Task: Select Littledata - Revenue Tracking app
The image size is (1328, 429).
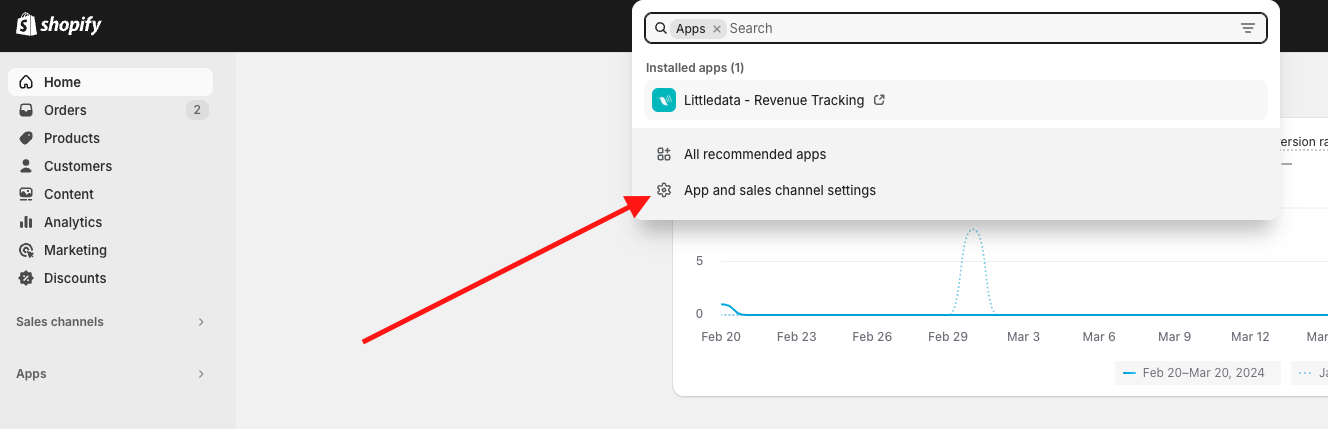Action: click(956, 100)
